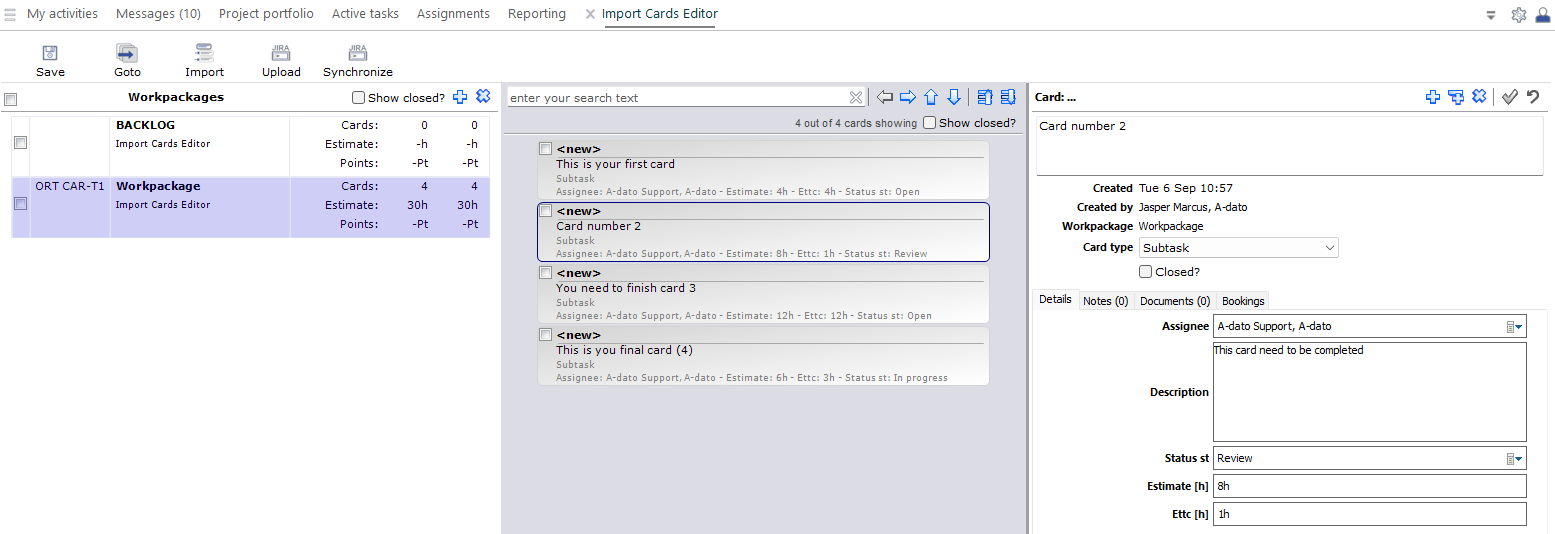
Task: Click the JIRA Synchronize icon
Action: pos(358,54)
